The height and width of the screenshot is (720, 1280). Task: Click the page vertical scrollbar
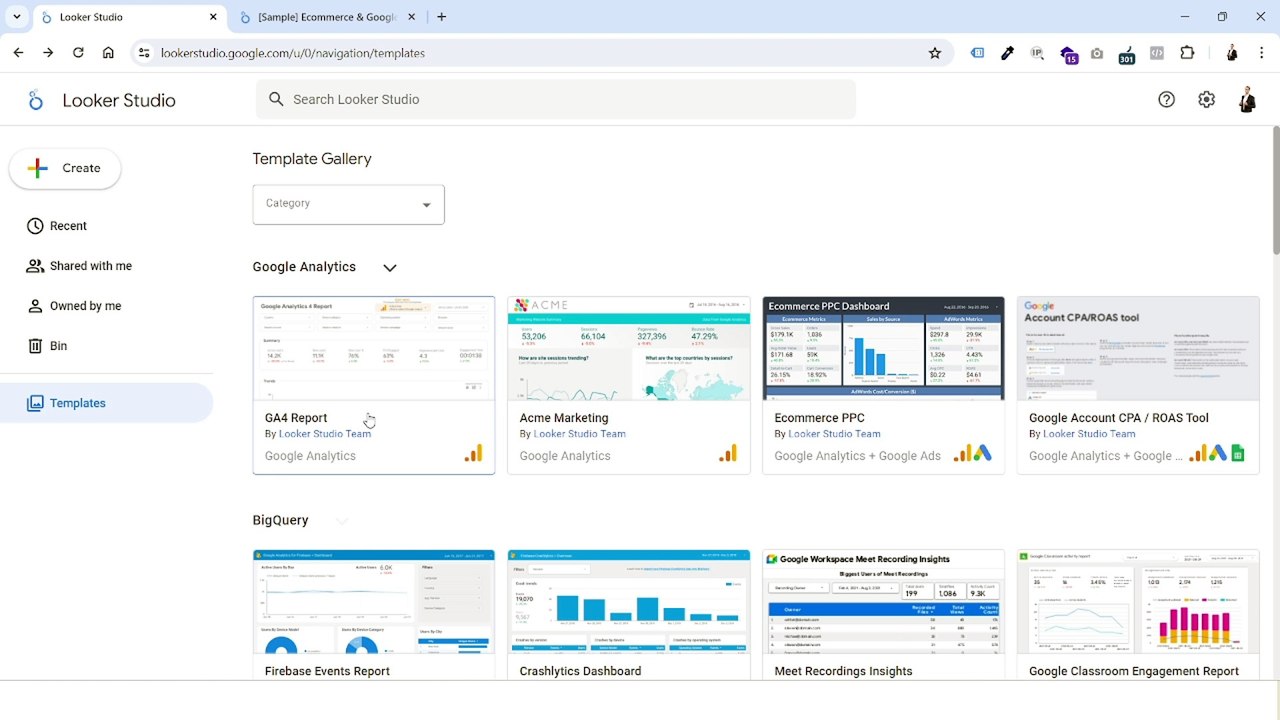pos(1275,190)
